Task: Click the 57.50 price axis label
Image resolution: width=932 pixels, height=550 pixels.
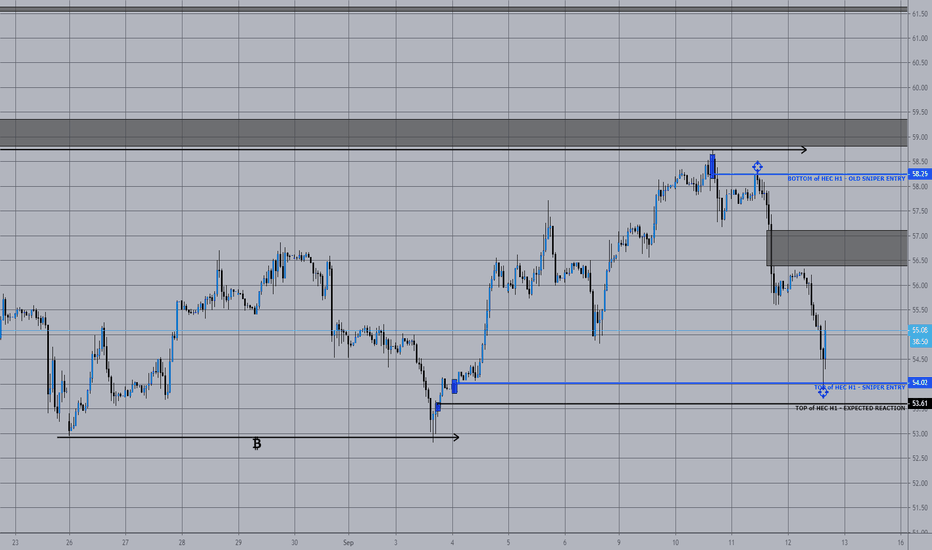Action: click(920, 211)
